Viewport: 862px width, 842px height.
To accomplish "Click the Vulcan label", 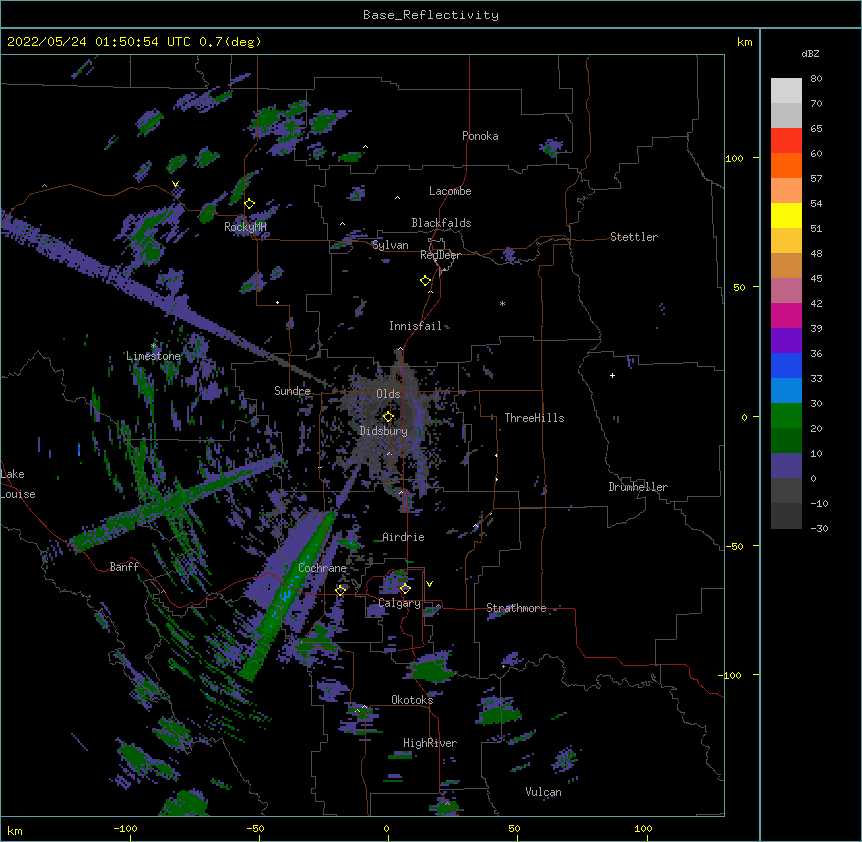I will [543, 792].
